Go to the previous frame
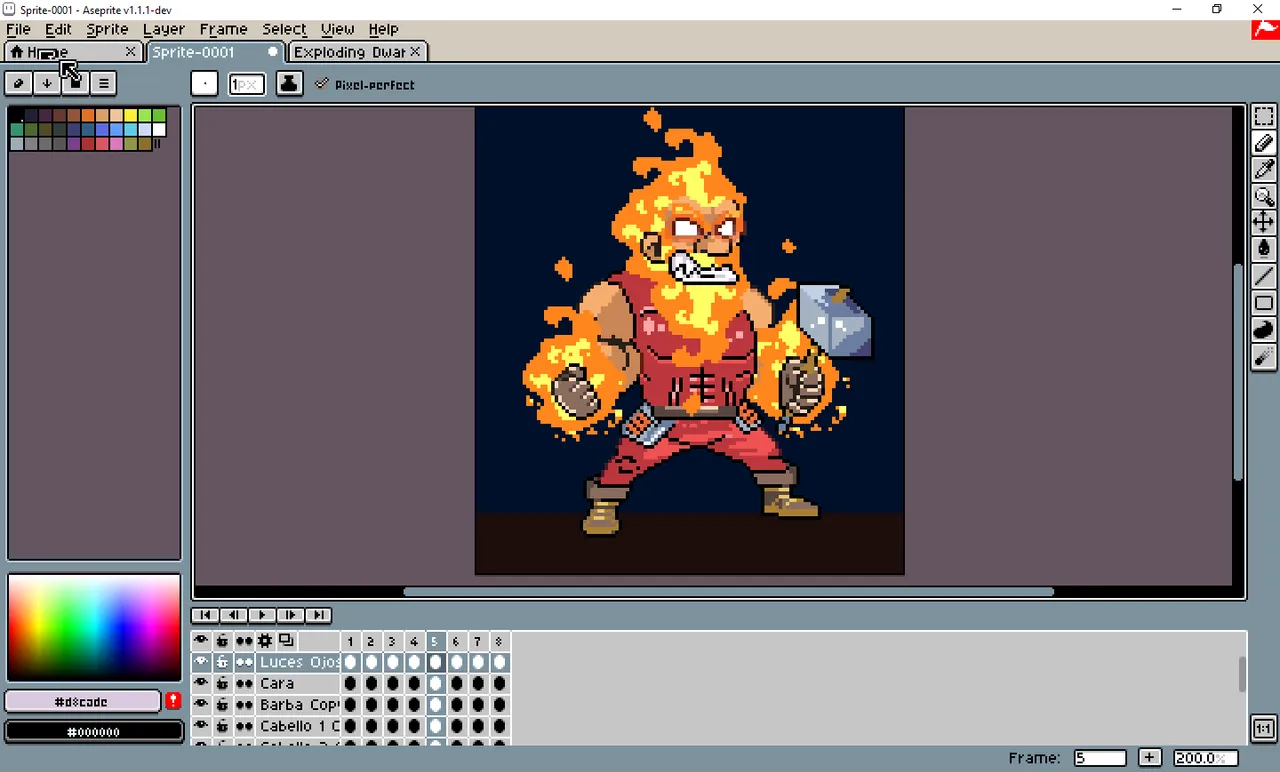The image size is (1280, 772). 233,615
